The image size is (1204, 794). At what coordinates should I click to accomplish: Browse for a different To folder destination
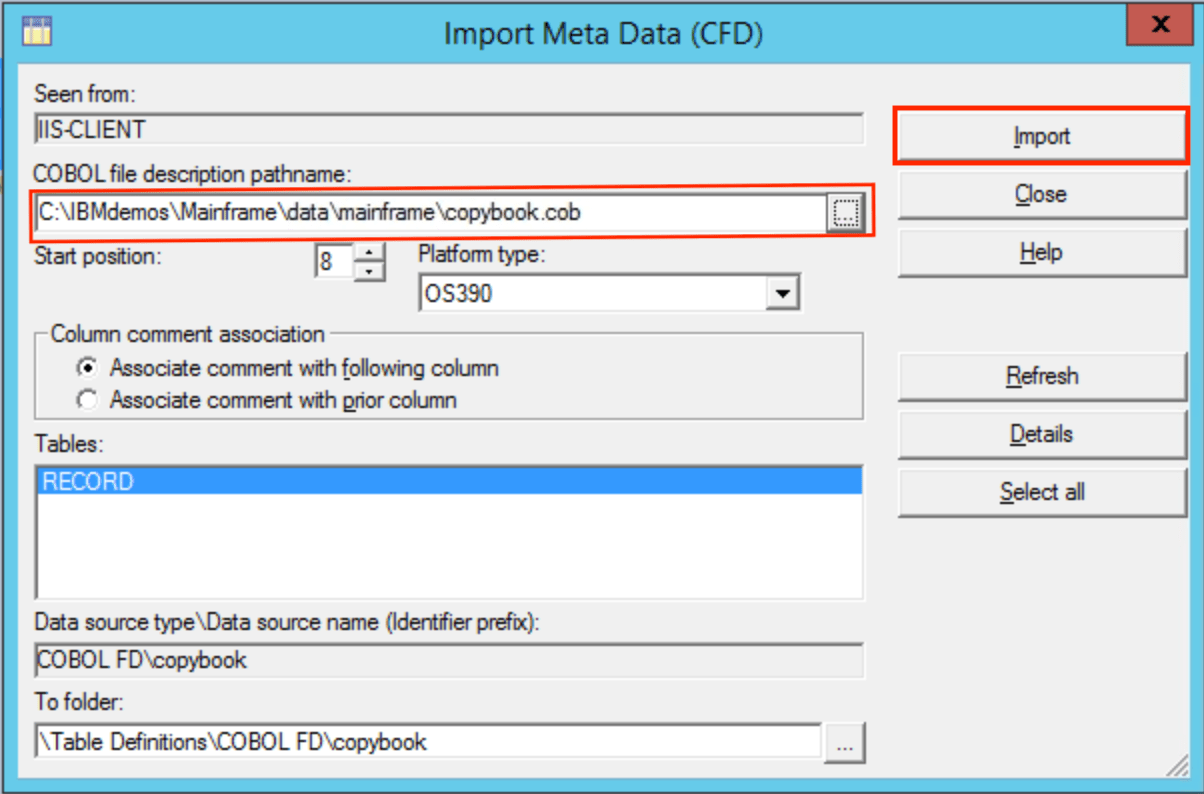click(845, 742)
